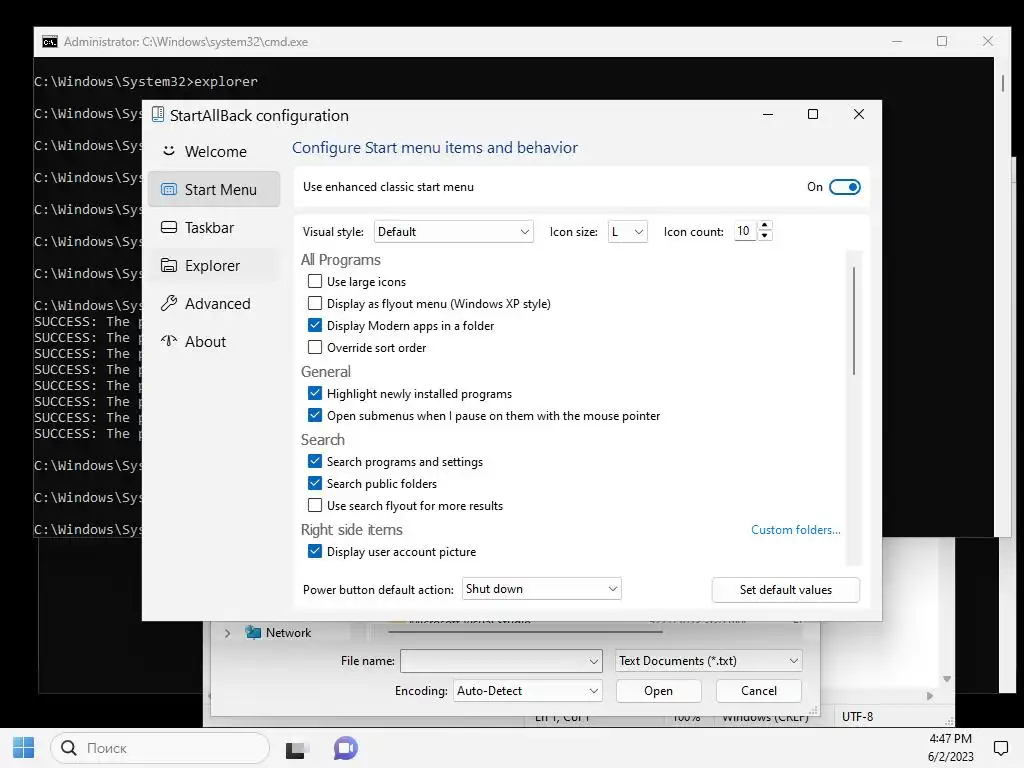Image resolution: width=1024 pixels, height=768 pixels.
Task: Open the Custom folders link
Action: point(795,530)
